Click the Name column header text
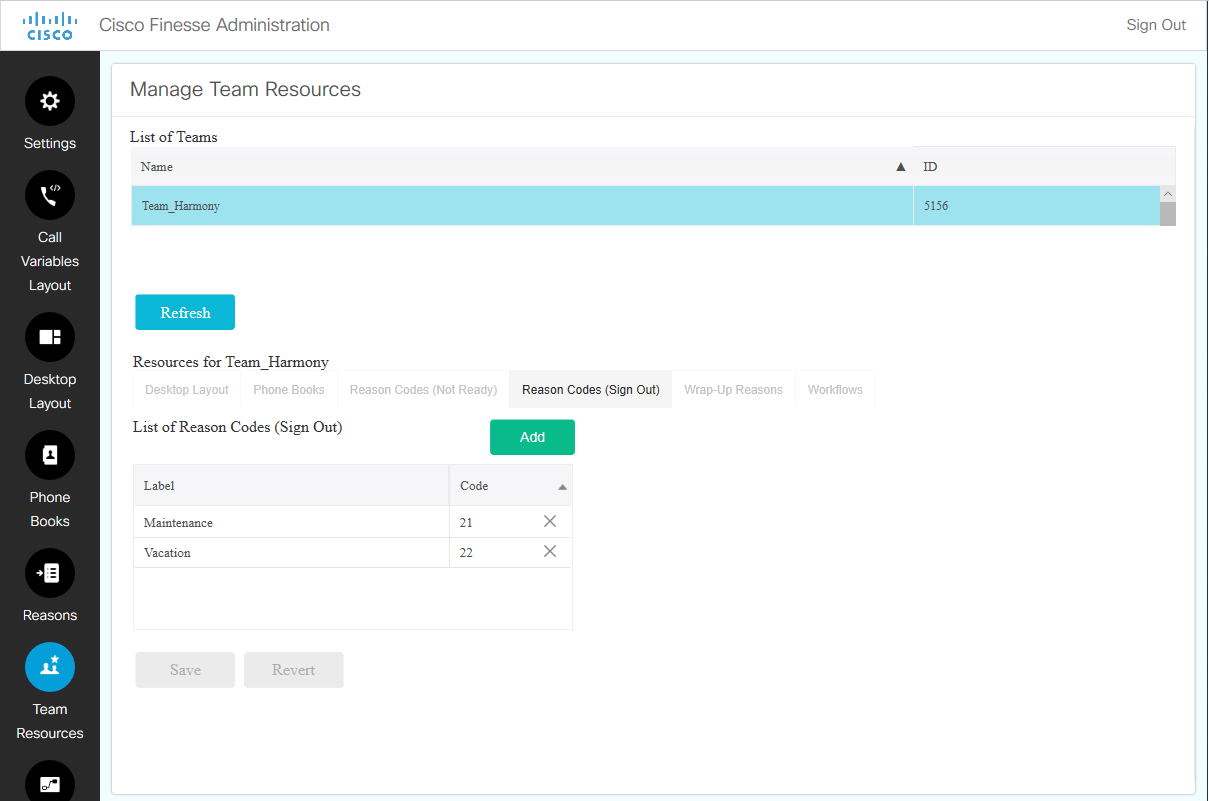Image resolution: width=1209 pixels, height=801 pixels. click(x=157, y=167)
